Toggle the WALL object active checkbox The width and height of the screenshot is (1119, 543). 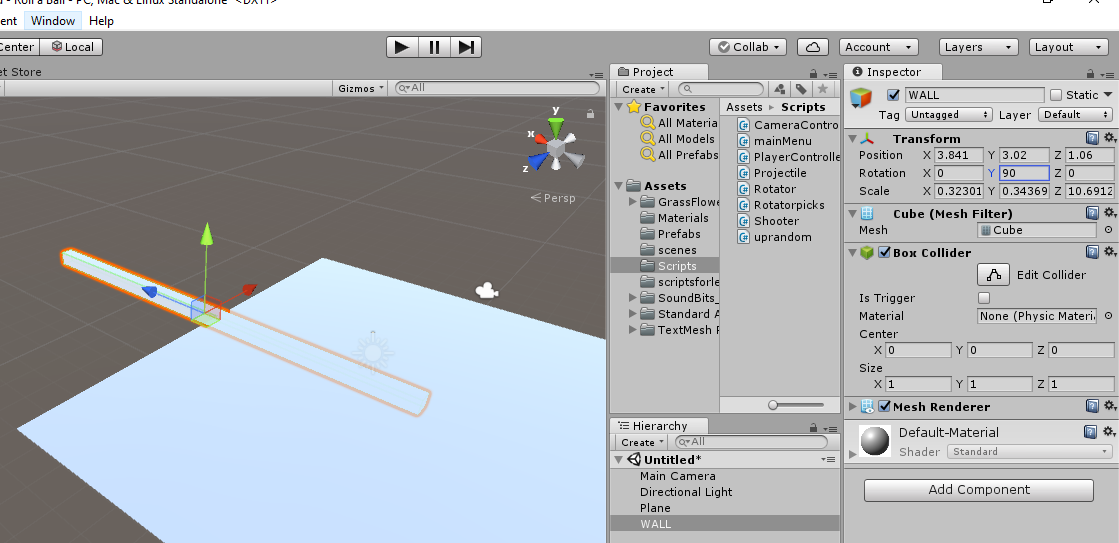point(893,95)
